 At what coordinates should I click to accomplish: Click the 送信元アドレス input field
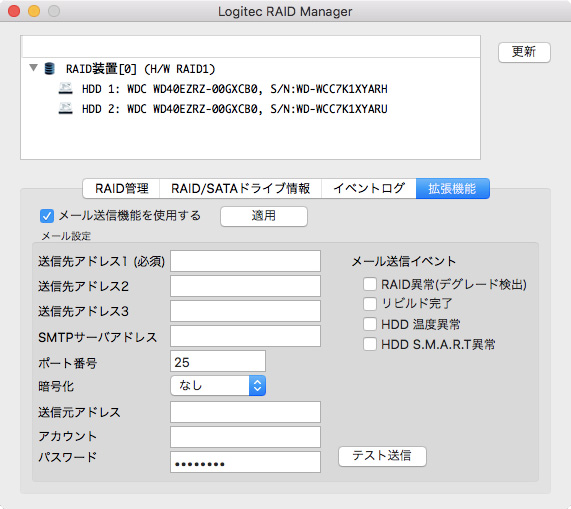tap(245, 412)
